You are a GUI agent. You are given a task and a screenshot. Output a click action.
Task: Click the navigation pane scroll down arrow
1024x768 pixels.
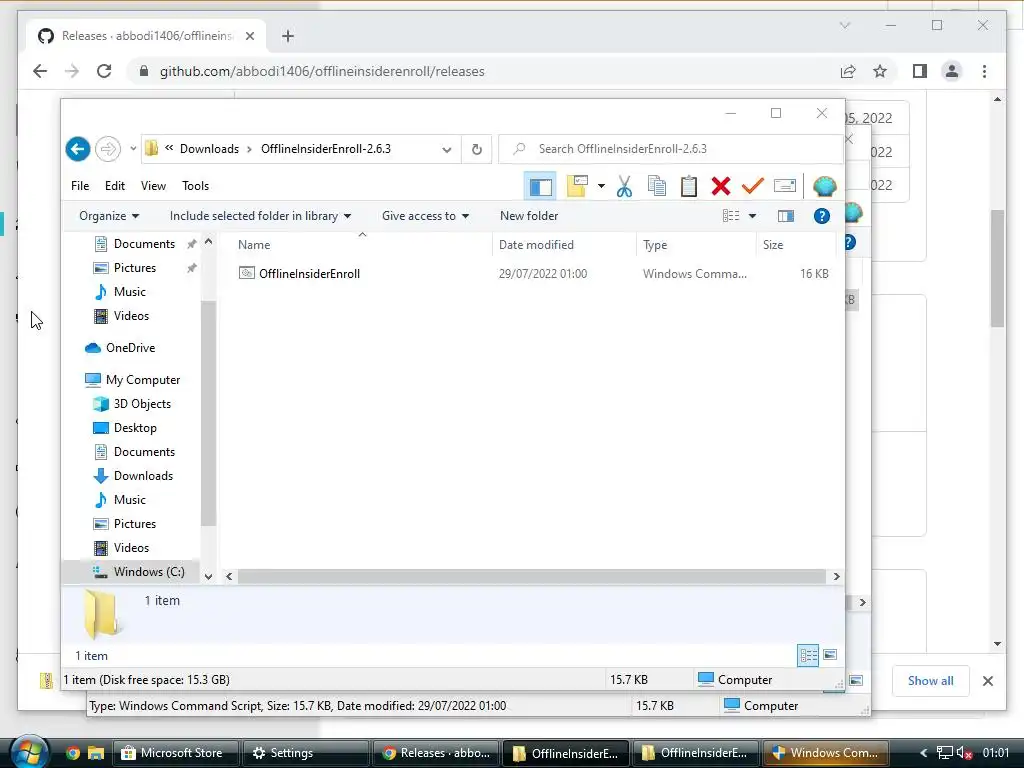tap(208, 577)
